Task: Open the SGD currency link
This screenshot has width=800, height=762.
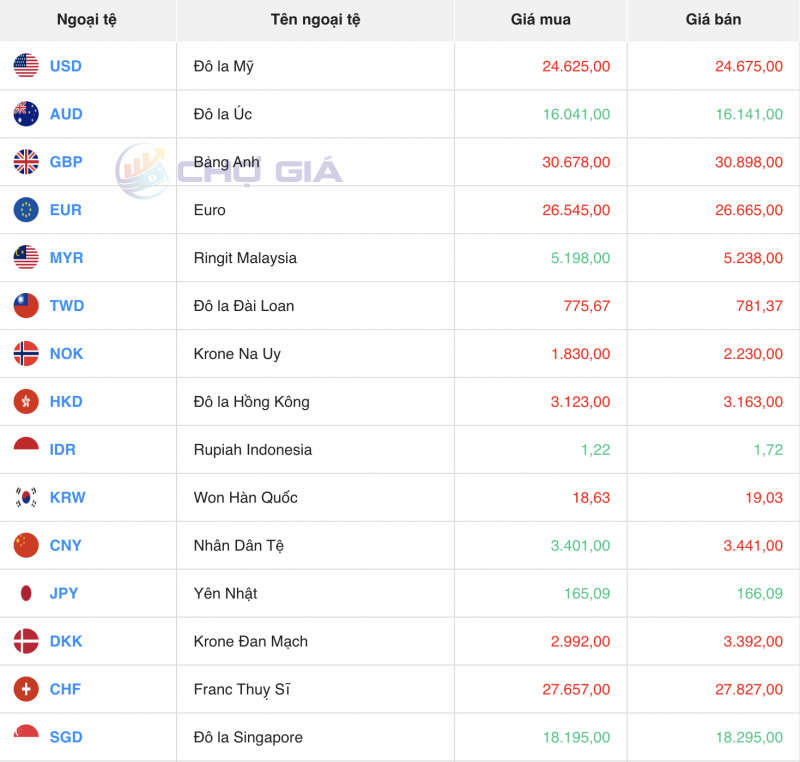Action: click(x=66, y=738)
